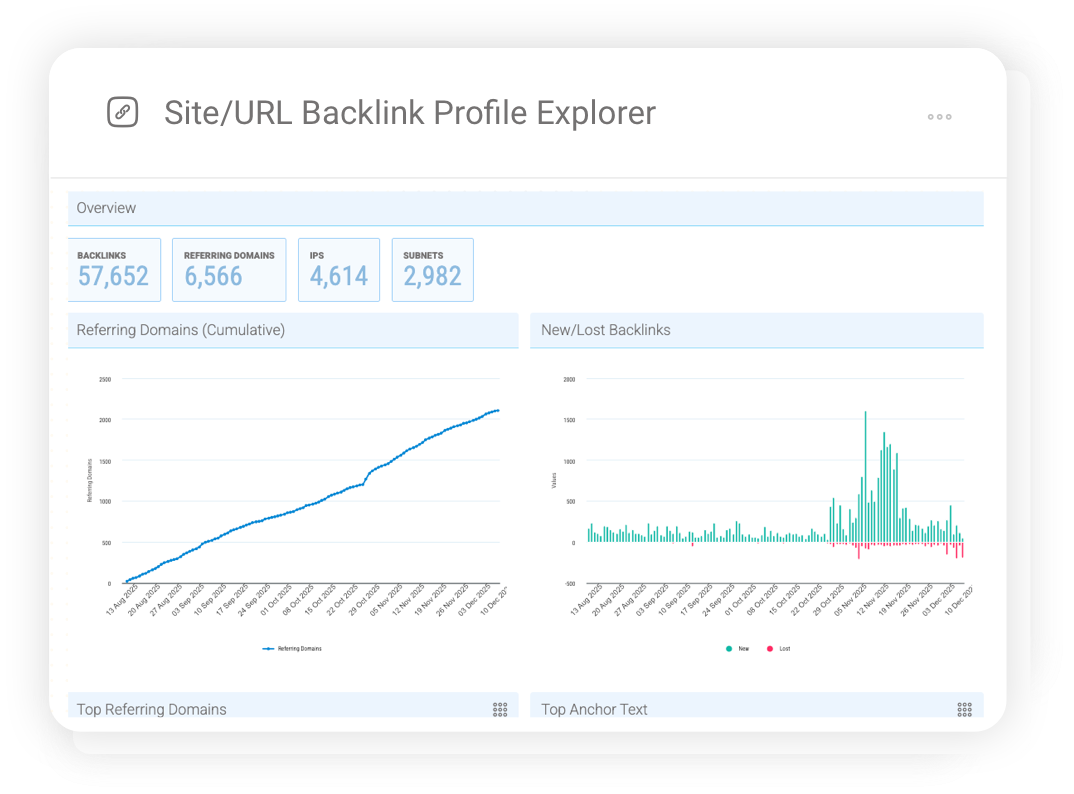Collapse the Referring Domains (Cumulative) panel

pyautogui.click(x=180, y=330)
